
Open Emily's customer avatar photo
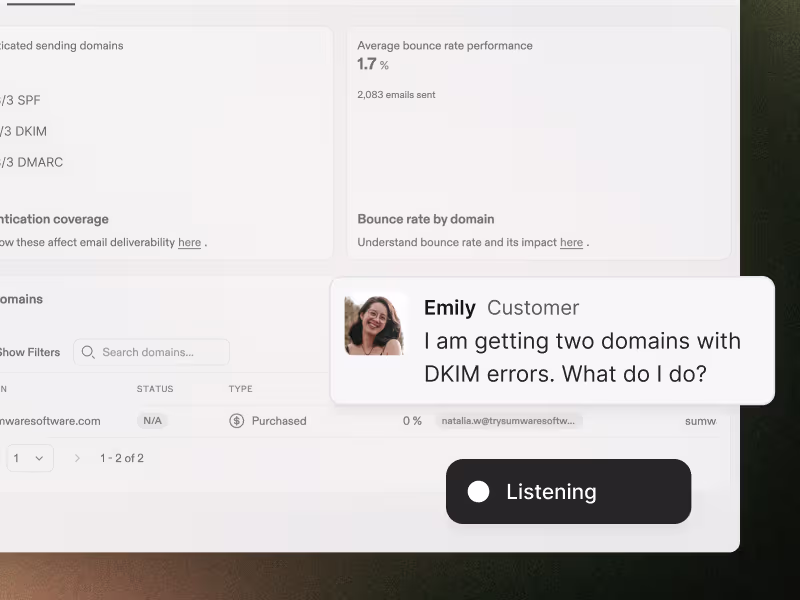(x=374, y=326)
